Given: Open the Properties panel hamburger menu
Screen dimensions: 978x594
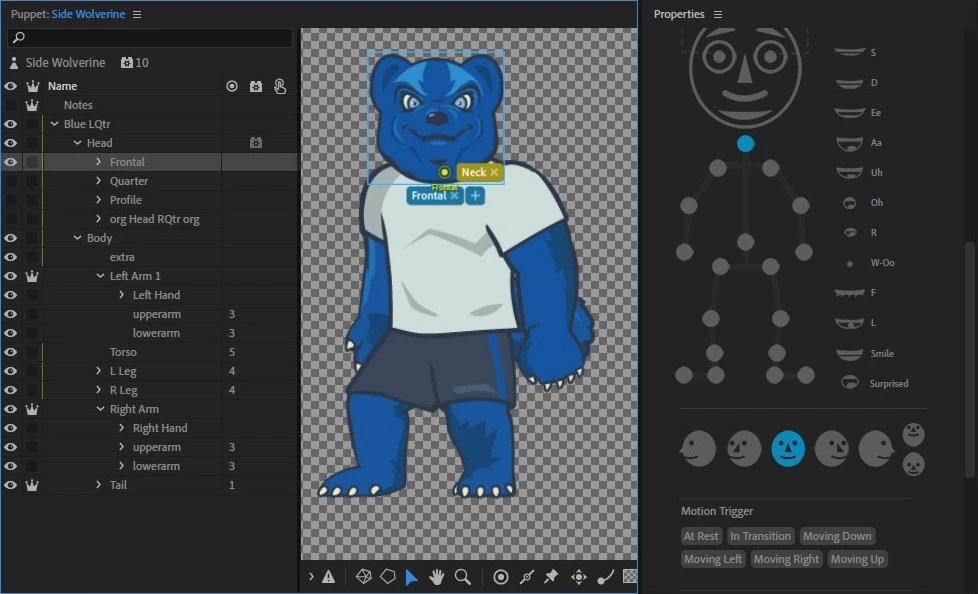Looking at the screenshot, I should (718, 14).
